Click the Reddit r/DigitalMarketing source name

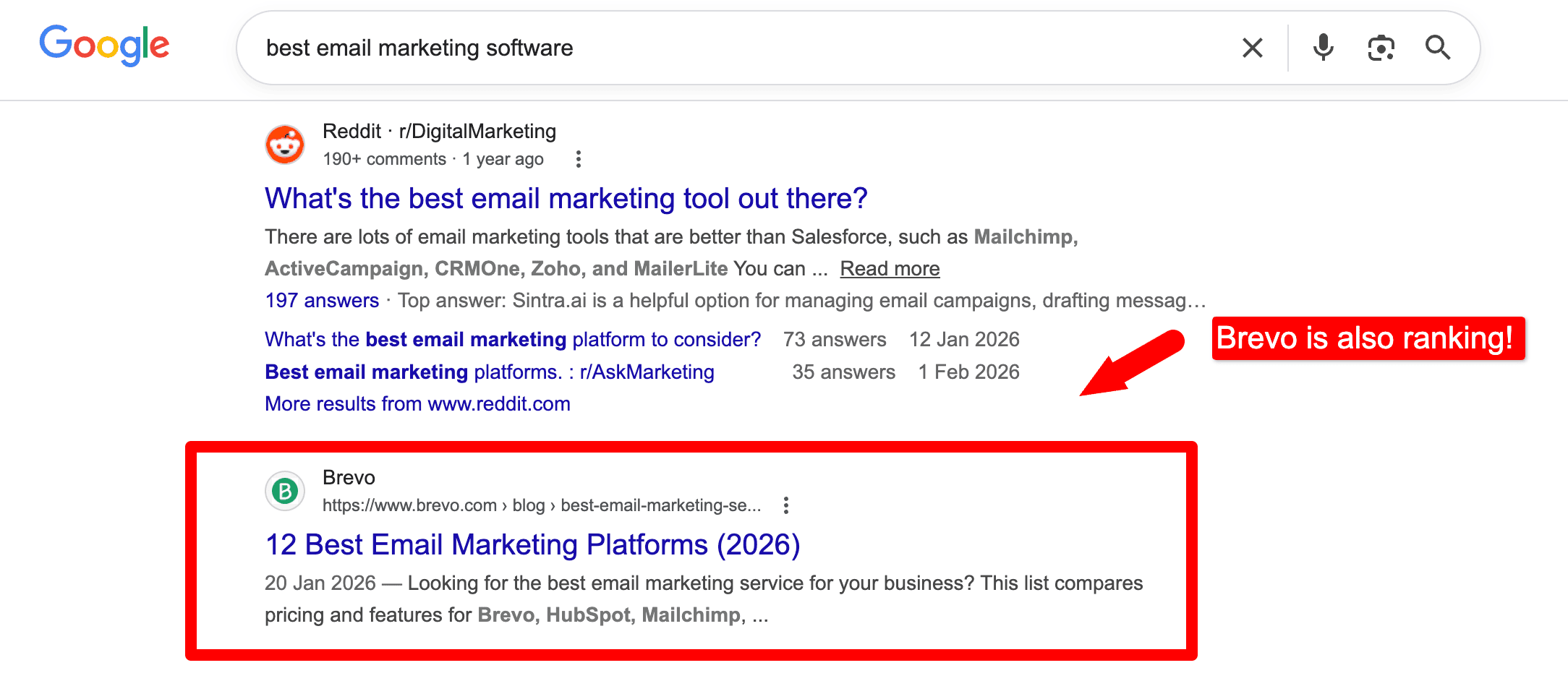pyautogui.click(x=439, y=132)
